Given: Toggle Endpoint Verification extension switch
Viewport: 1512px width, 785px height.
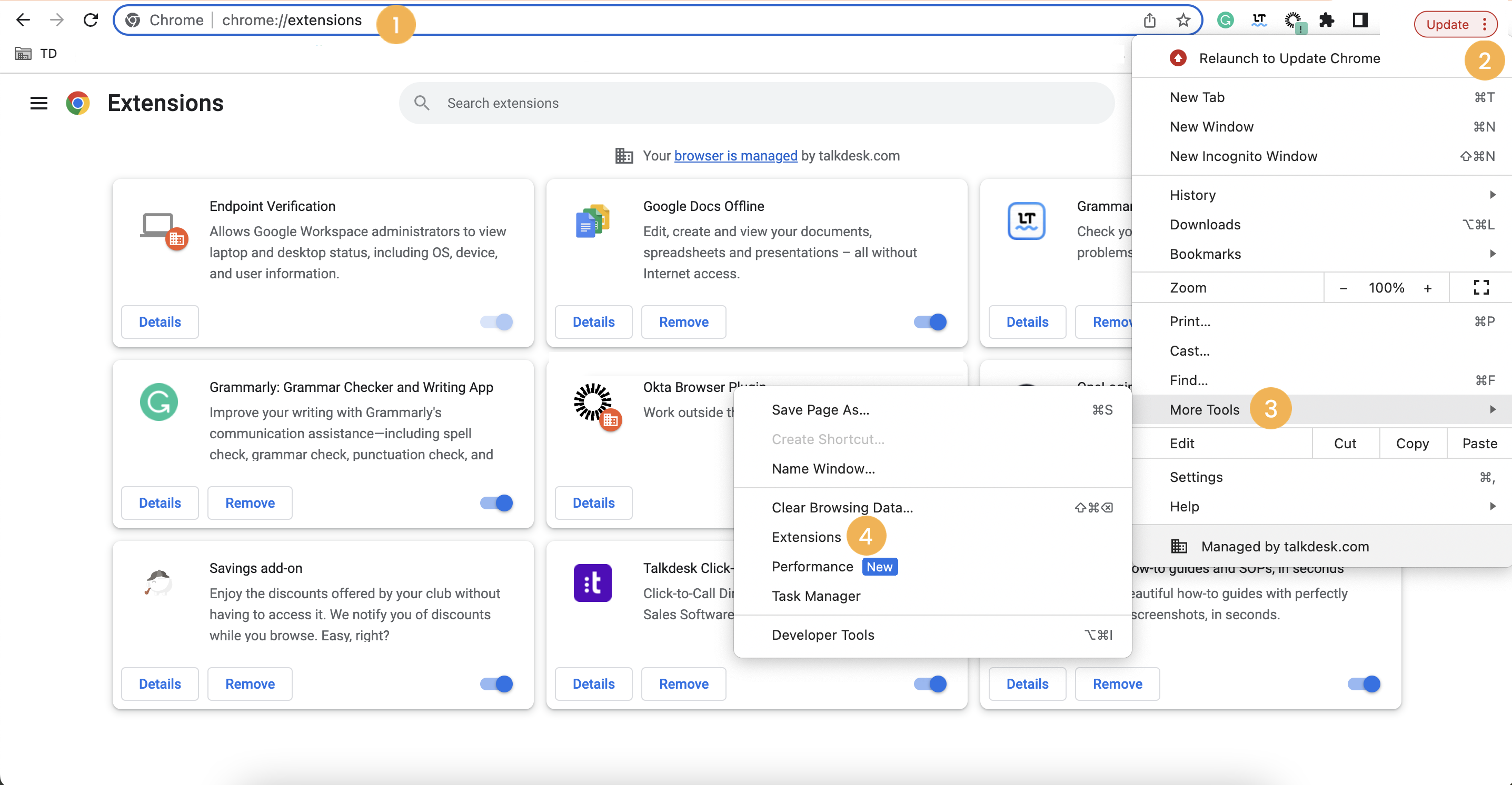Looking at the screenshot, I should coord(496,322).
